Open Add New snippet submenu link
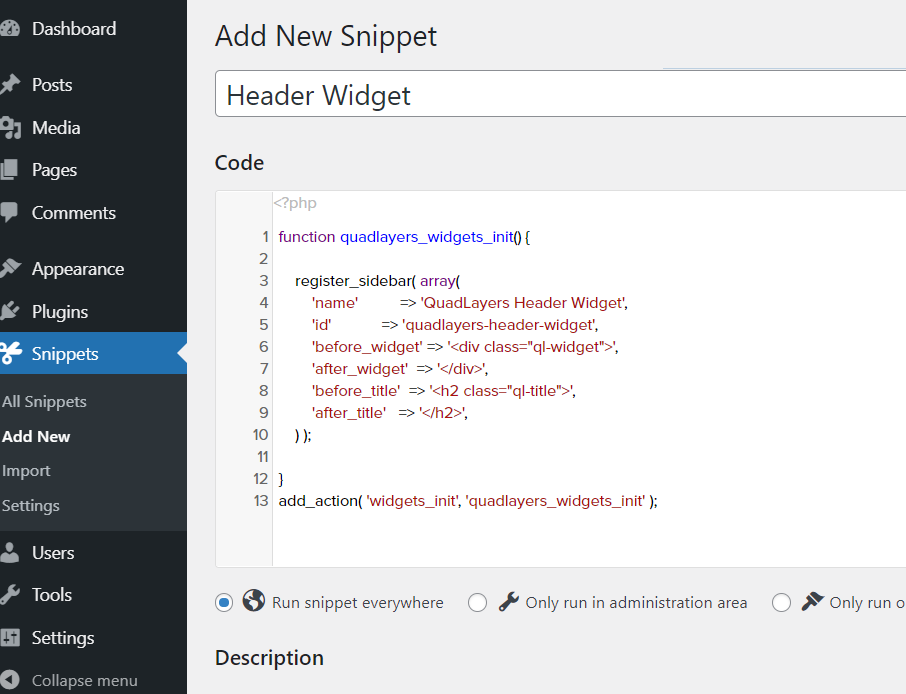906x694 pixels. [36, 436]
